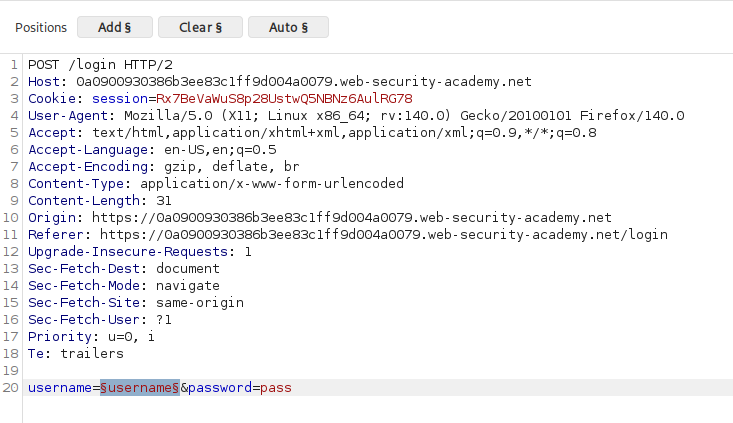Click the text/html Accept value

point(344,133)
